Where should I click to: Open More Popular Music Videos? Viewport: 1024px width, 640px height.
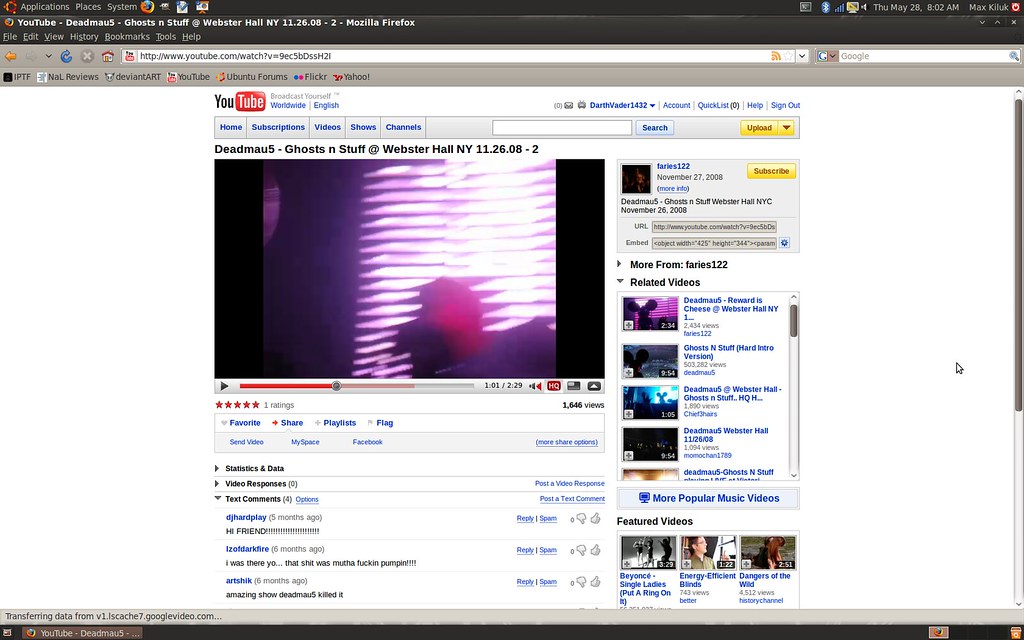point(708,498)
